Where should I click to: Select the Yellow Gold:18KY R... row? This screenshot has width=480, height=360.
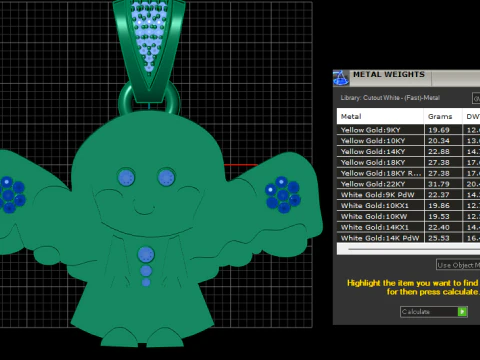pyautogui.click(x=408, y=173)
